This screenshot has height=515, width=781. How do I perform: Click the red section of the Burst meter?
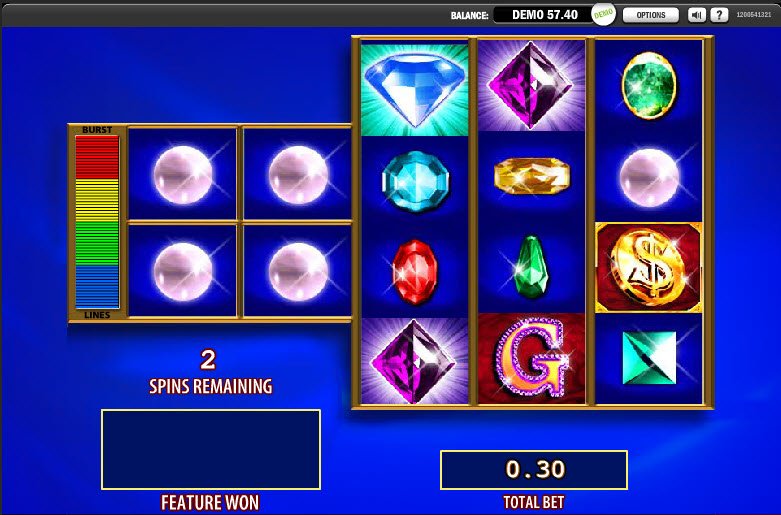tap(97, 158)
